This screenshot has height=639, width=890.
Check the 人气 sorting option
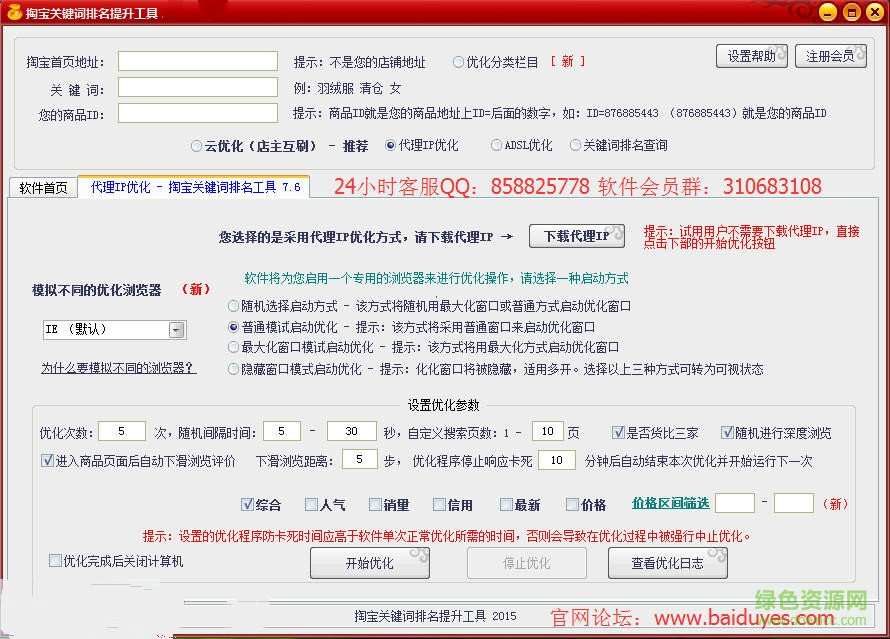309,505
